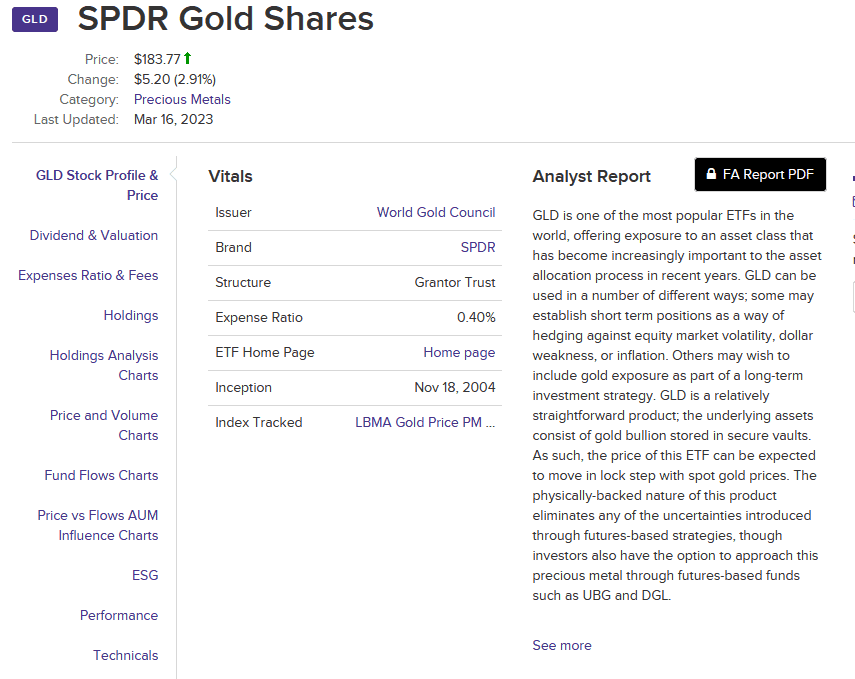
Task: Click the Brand row label
Action: 233,247
